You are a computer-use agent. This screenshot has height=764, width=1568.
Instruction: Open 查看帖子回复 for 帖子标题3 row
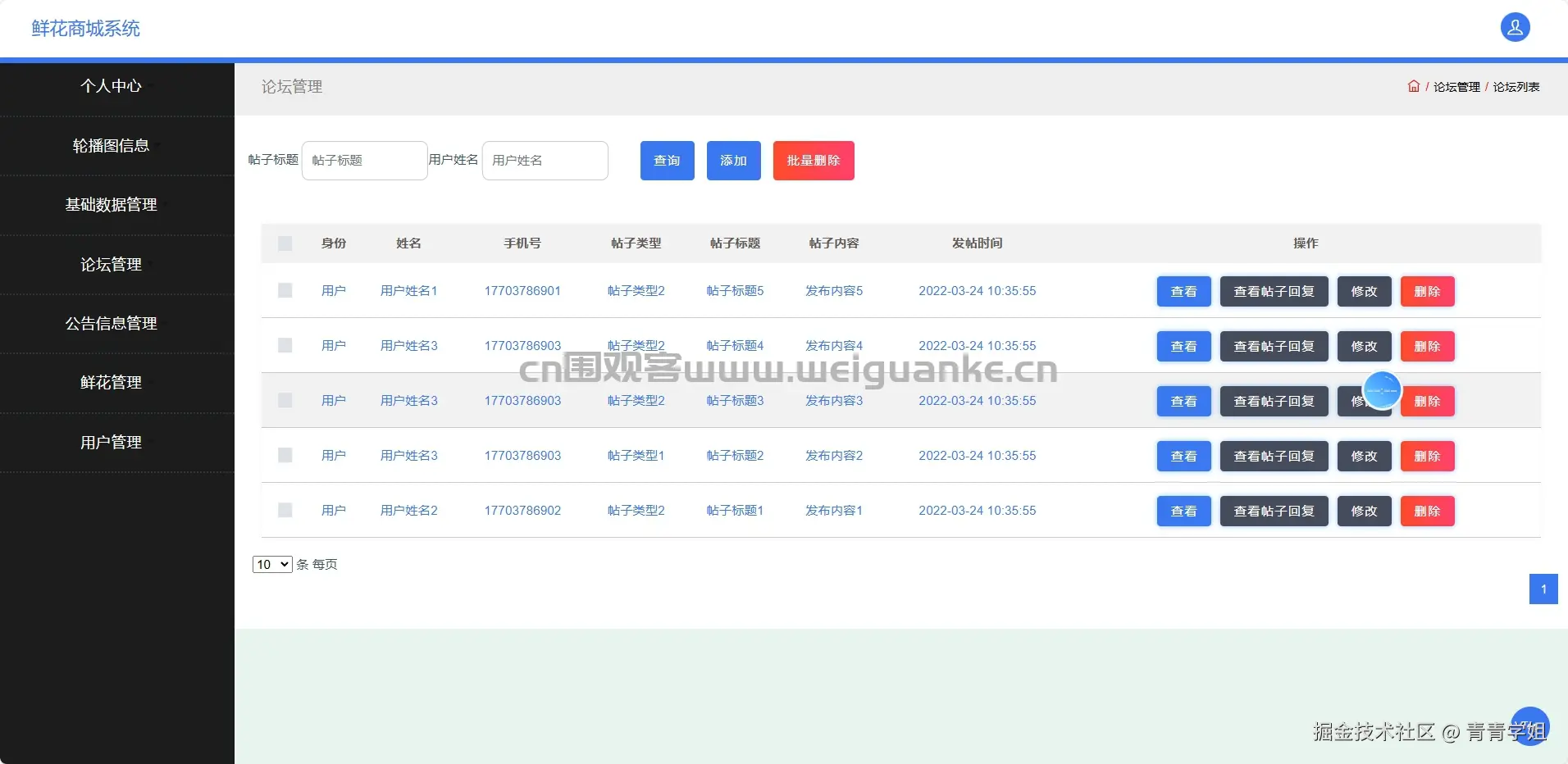1274,401
